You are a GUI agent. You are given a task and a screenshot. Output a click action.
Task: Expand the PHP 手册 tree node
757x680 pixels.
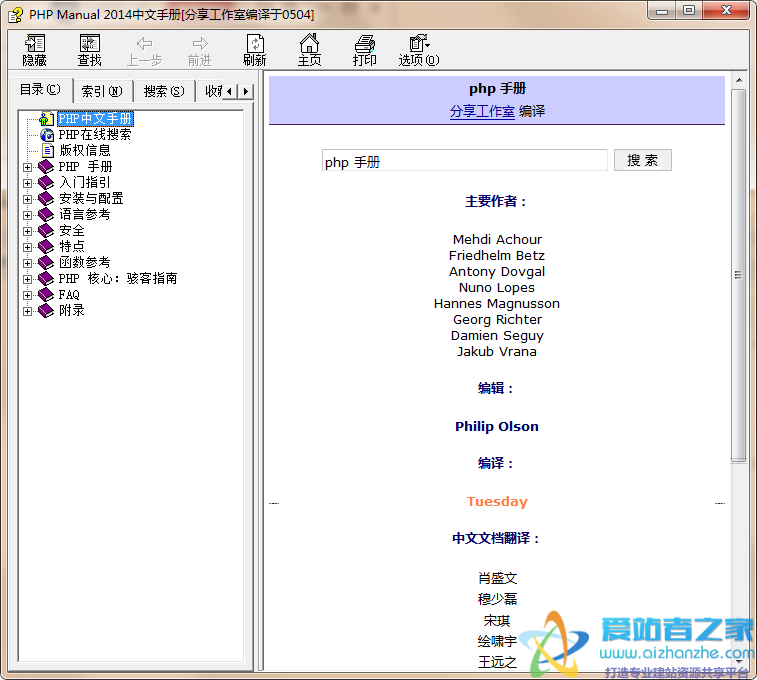[28, 167]
